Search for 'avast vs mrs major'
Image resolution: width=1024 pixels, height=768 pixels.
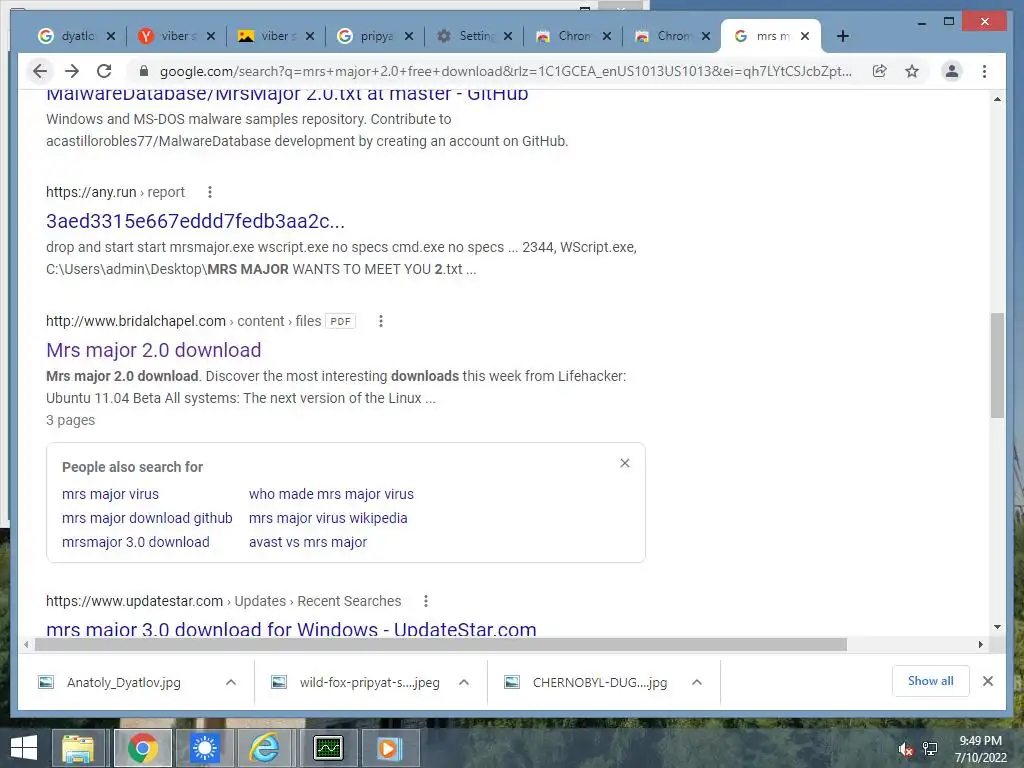[308, 542]
